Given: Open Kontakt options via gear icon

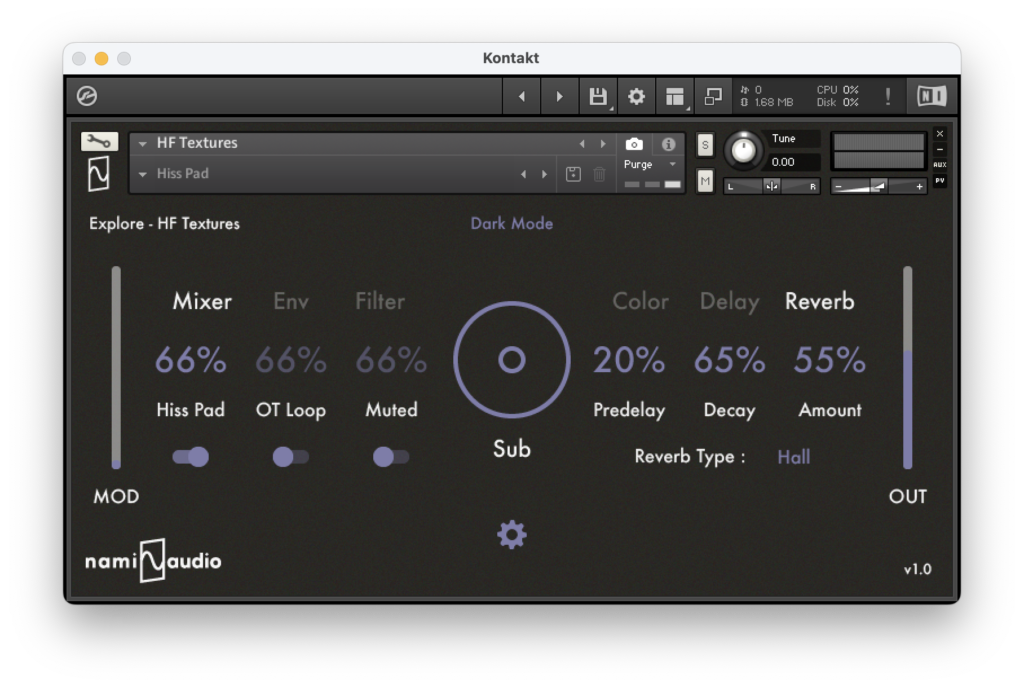Looking at the screenshot, I should 636,96.
